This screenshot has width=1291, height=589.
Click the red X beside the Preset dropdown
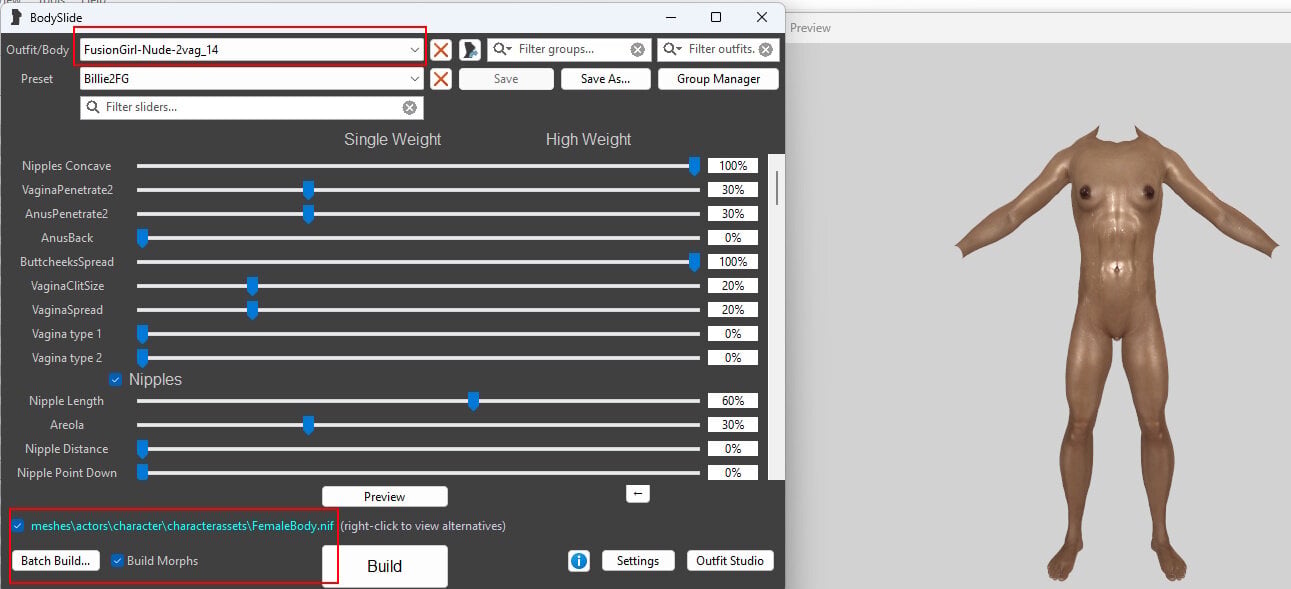coord(441,79)
